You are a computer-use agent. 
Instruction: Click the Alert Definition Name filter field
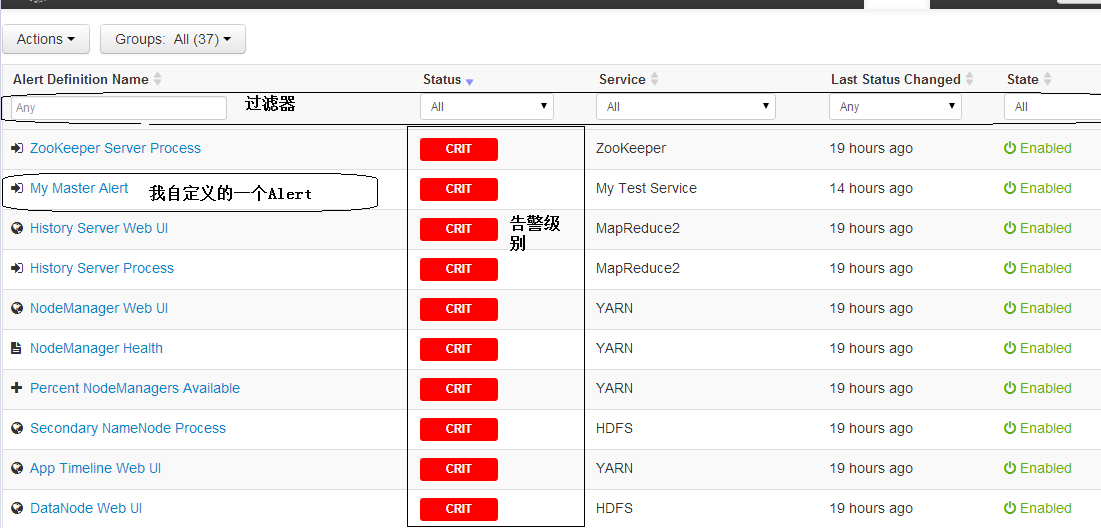120,107
